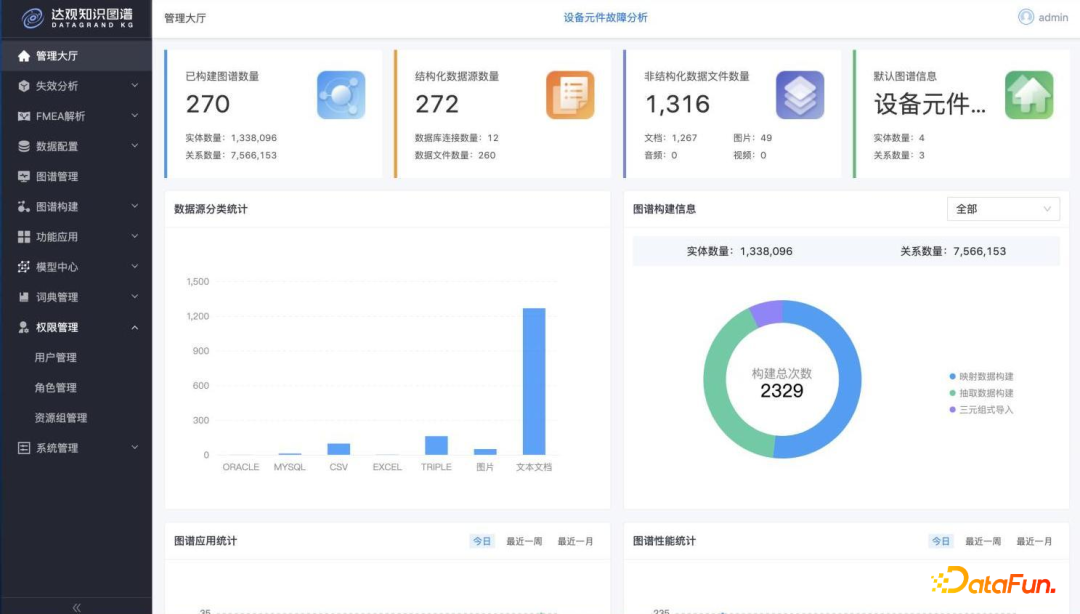
Task: Open 管理大厅 in the sidebar
Action: [76, 56]
